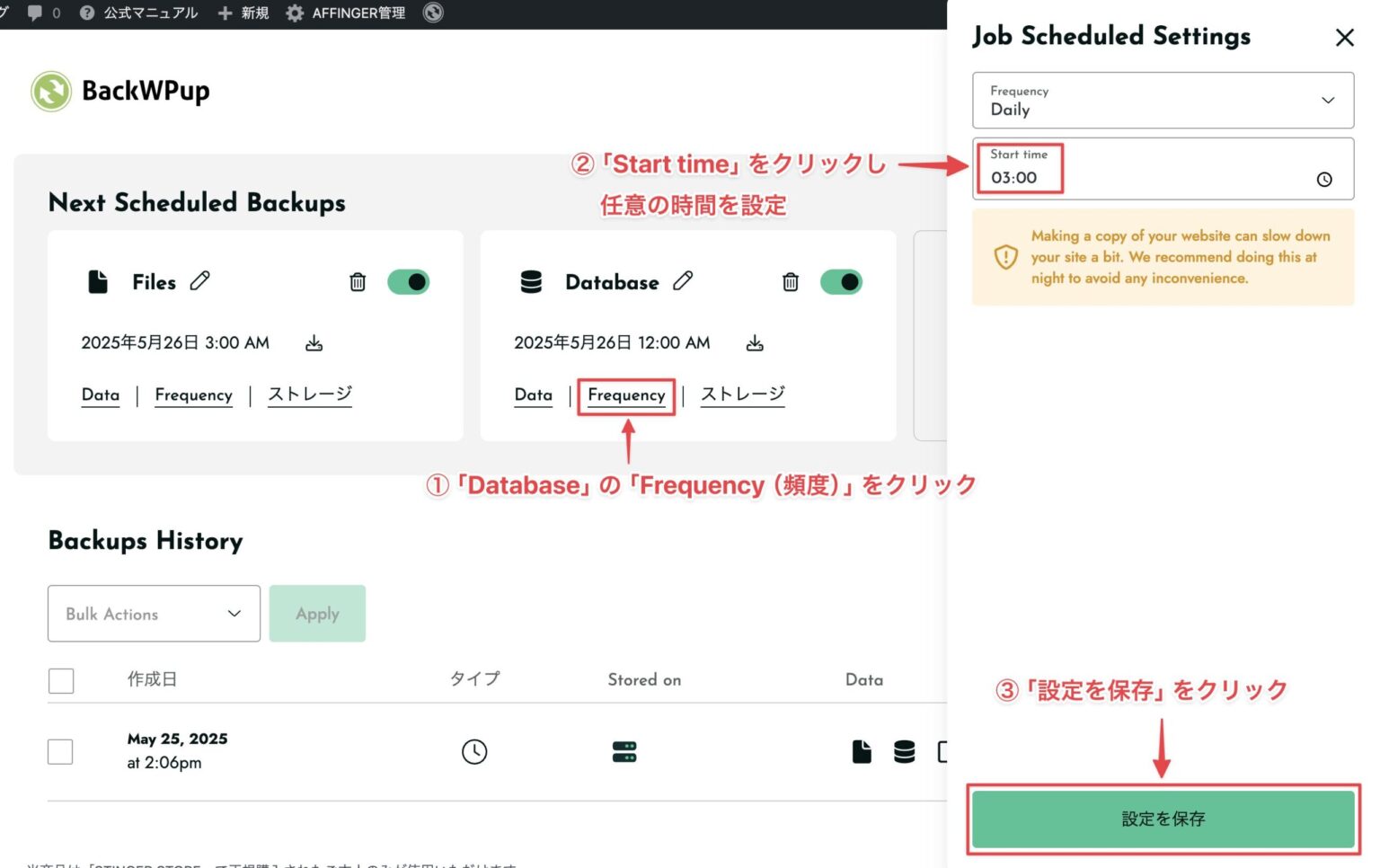The image size is (1380, 868).
Task: Click the BackWPup logo
Action: (x=51, y=91)
